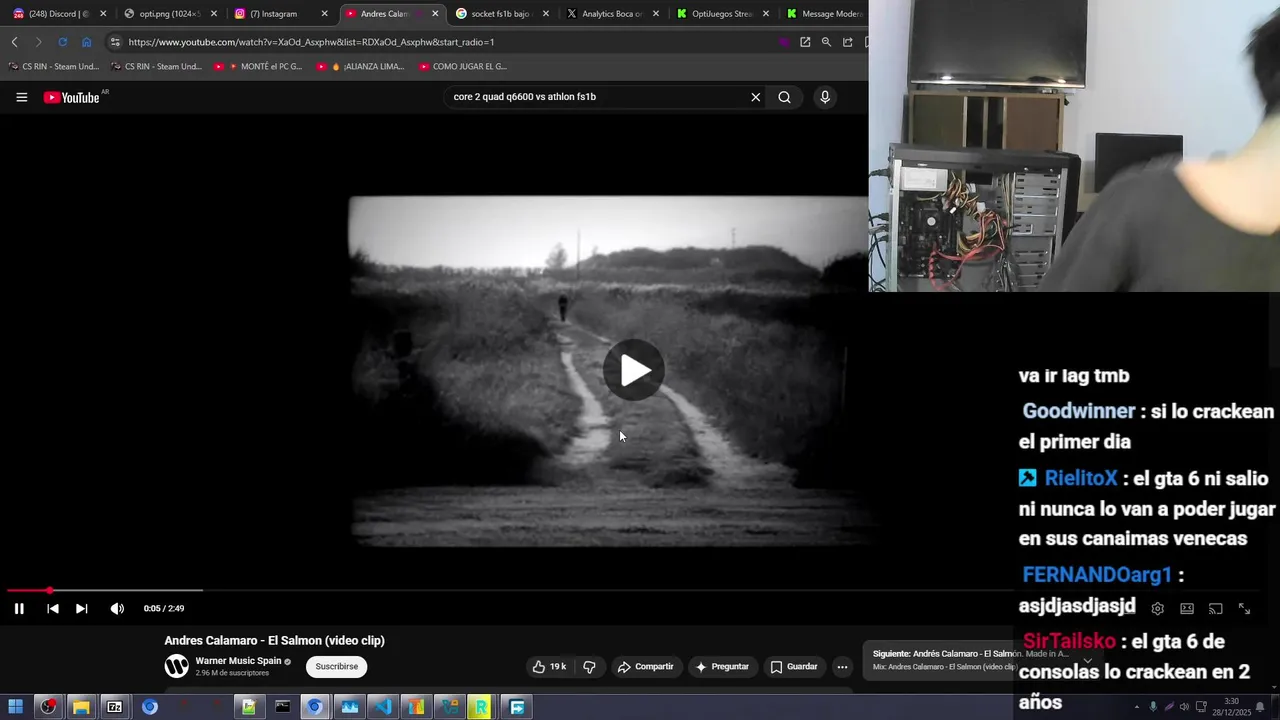This screenshot has height=720, width=1280.
Task: Open the page in app icon
Action: coord(805,42)
